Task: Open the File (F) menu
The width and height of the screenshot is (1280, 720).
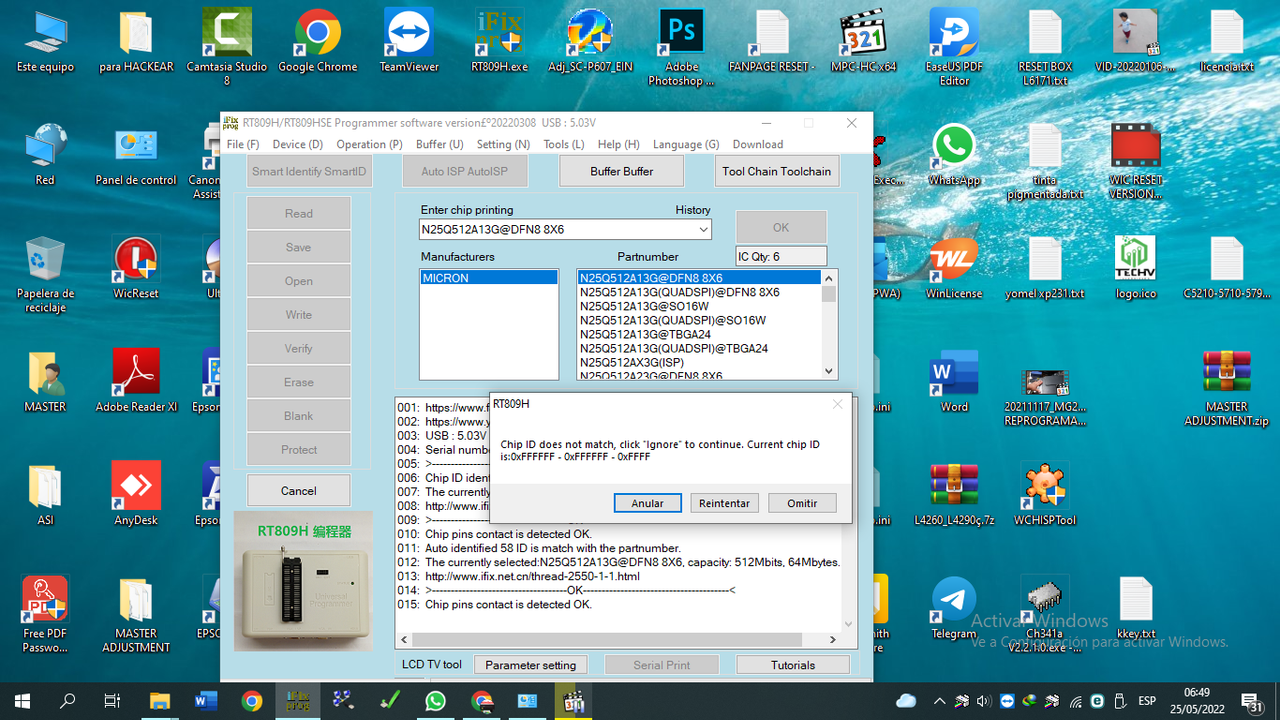Action: 243,144
